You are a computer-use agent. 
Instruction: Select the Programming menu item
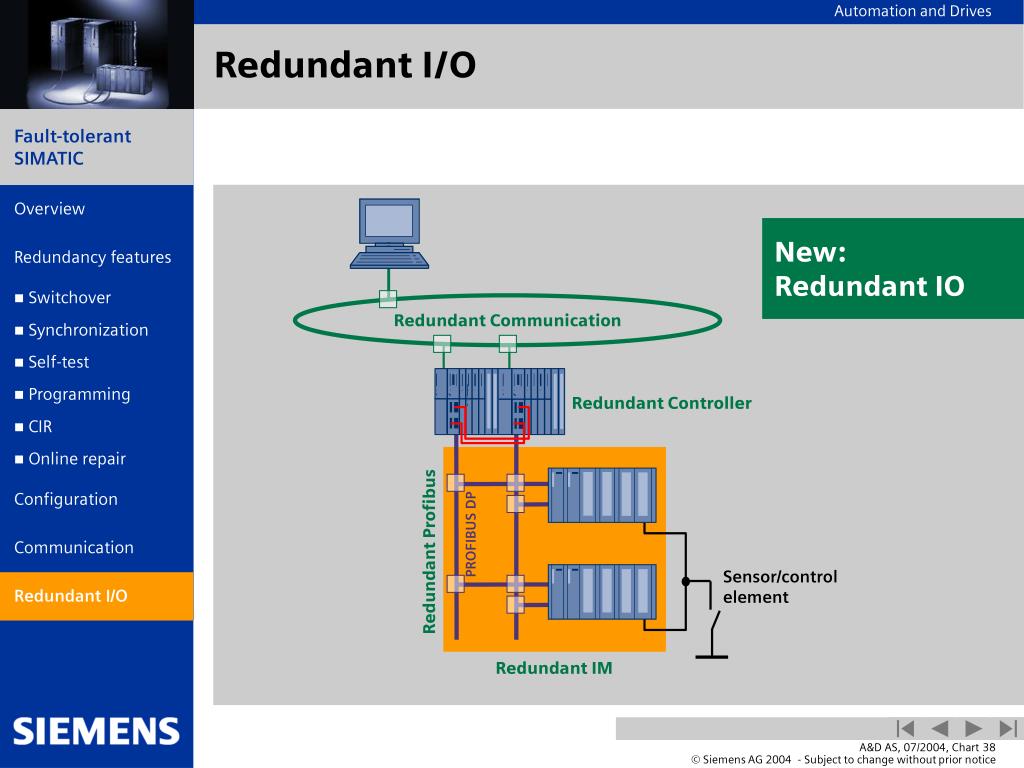[x=72, y=394]
